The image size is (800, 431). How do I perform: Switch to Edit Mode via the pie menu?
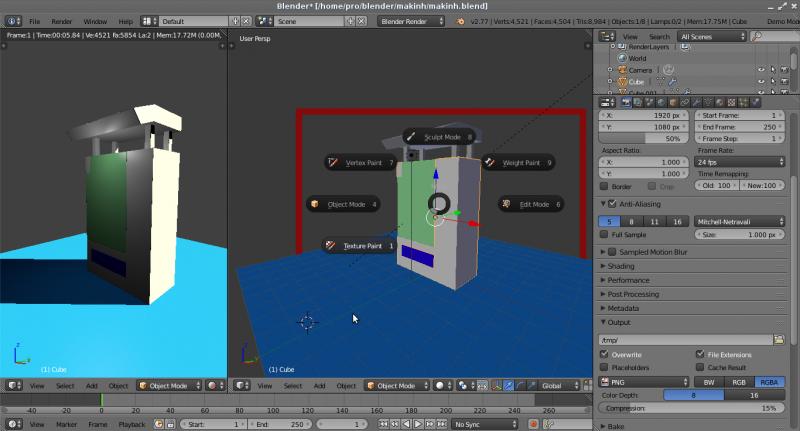click(x=532, y=204)
